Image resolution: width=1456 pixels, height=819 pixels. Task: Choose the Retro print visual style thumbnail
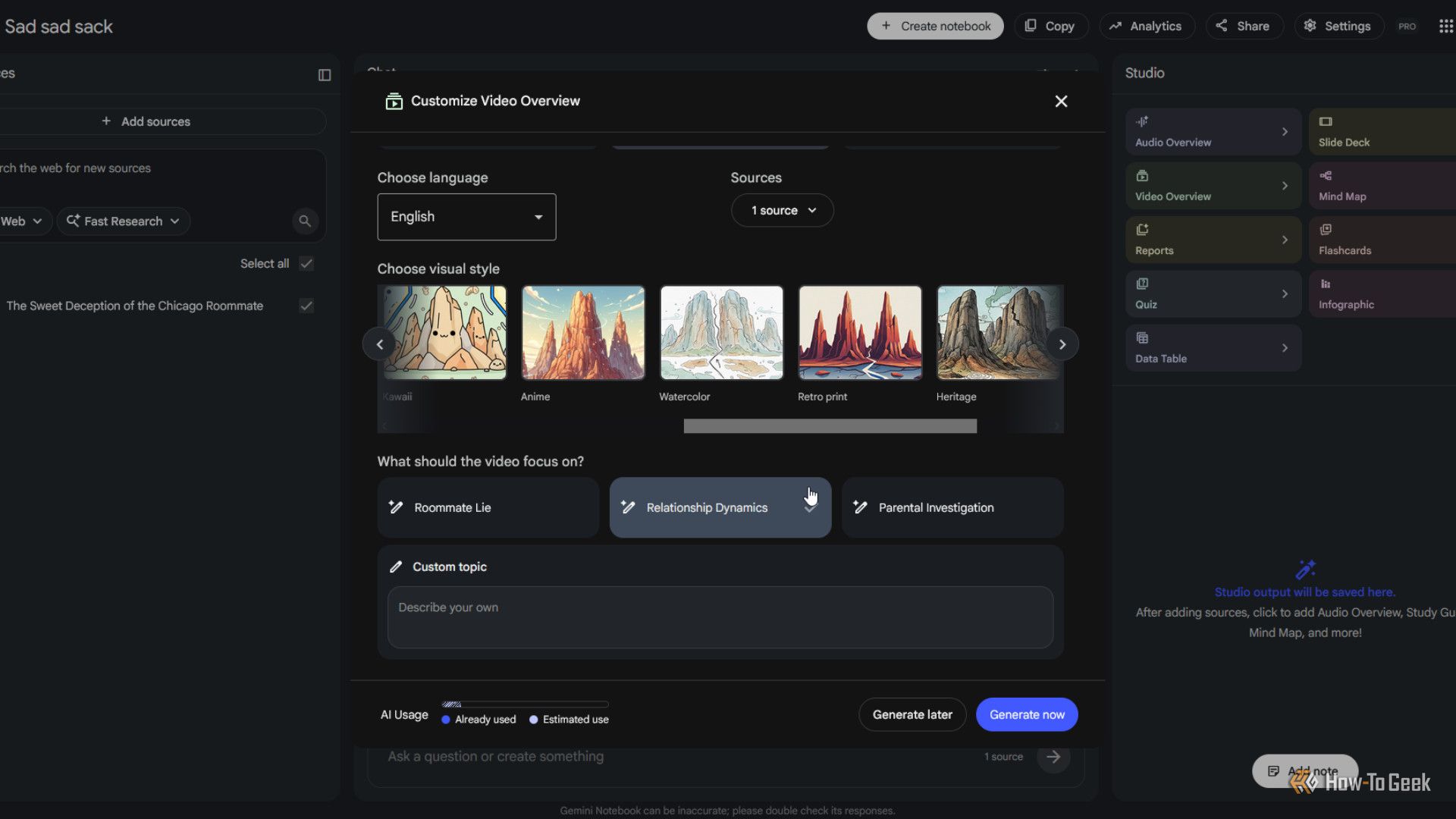pyautogui.click(x=860, y=333)
